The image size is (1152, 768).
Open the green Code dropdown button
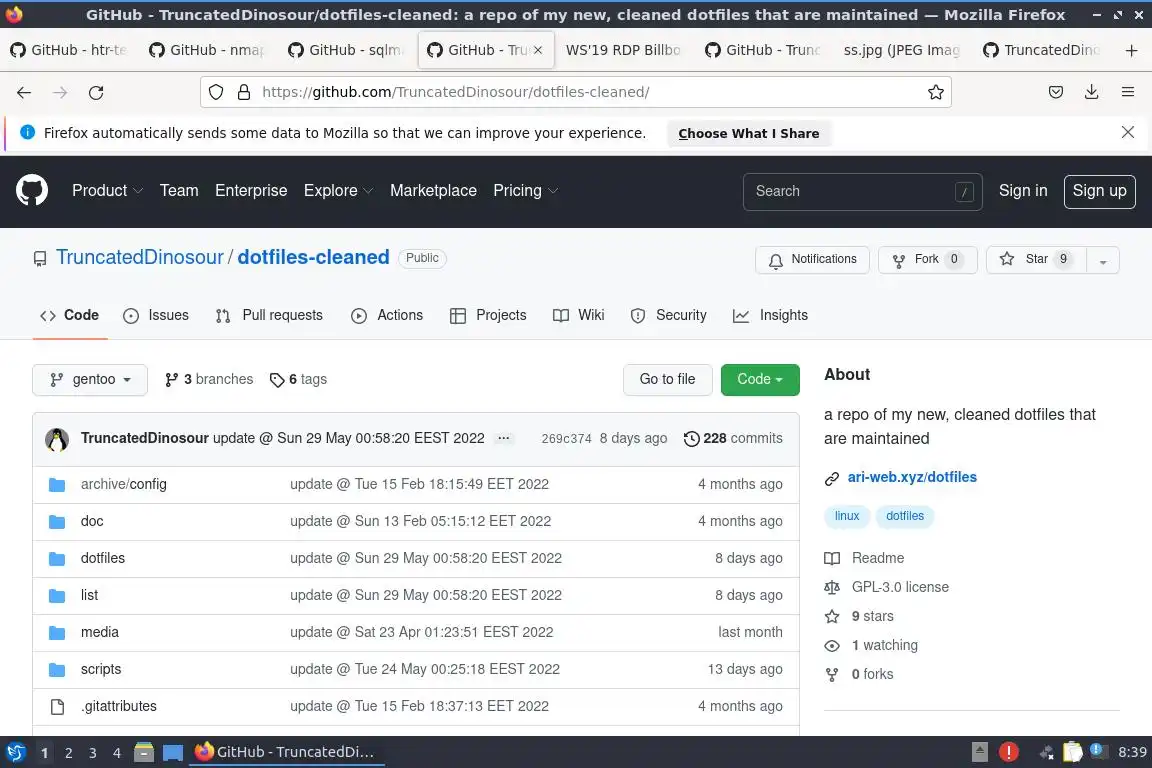coord(760,379)
